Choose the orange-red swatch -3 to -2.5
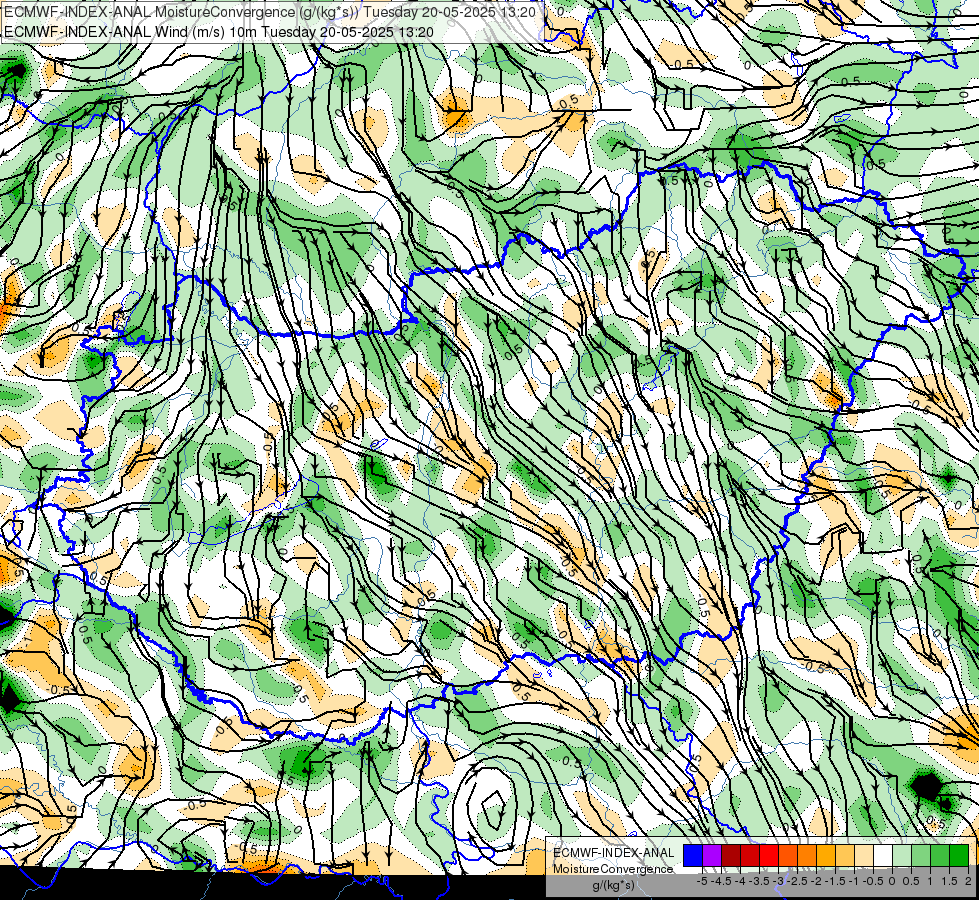Viewport: 979px width, 900px height. click(788, 855)
